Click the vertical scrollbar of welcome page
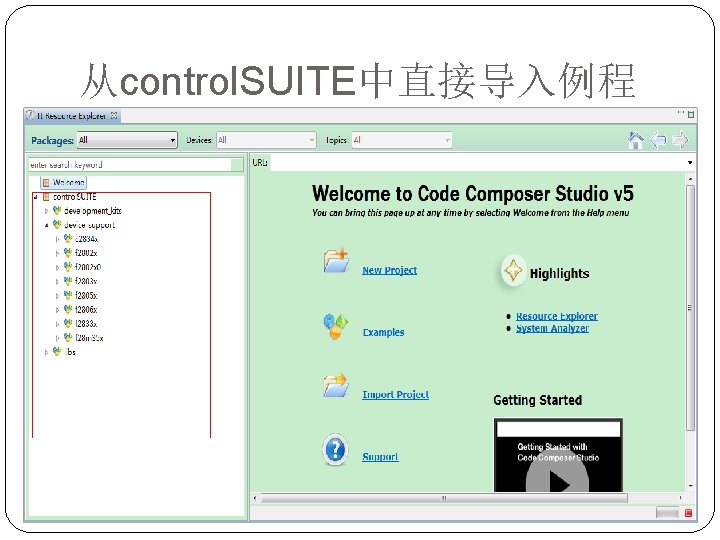Viewport: 720px width, 540px height. coord(690,307)
